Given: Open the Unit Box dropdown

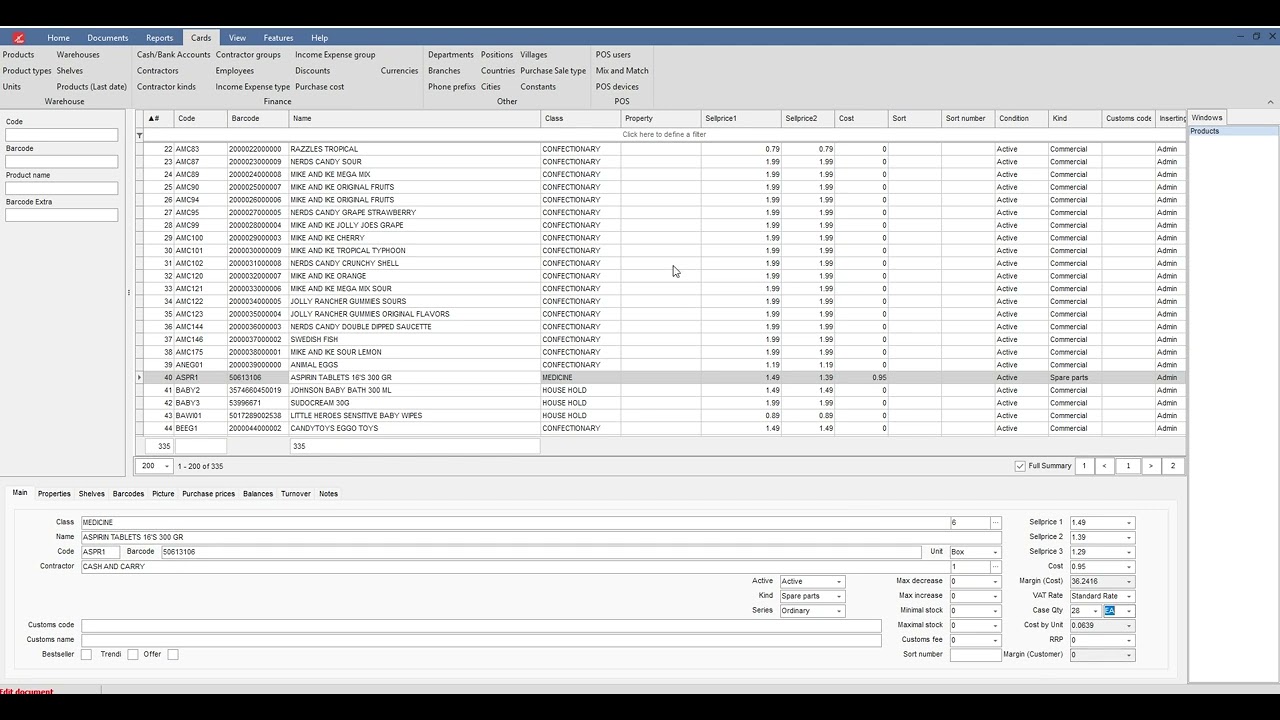Looking at the screenshot, I should (x=995, y=552).
